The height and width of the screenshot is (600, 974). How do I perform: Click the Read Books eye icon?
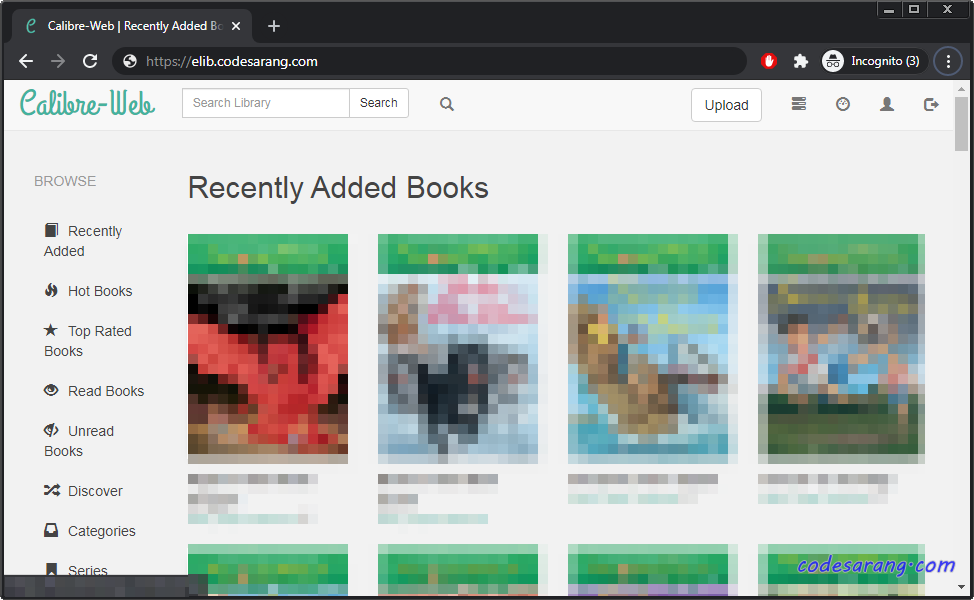click(51, 390)
